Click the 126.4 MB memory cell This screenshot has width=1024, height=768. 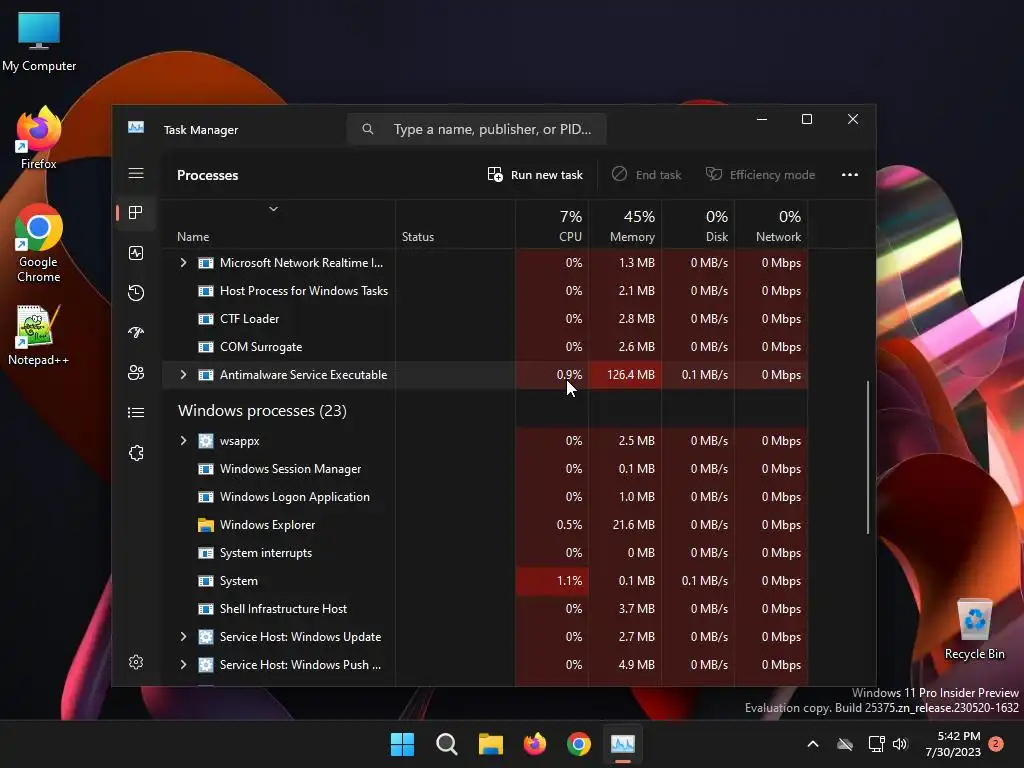625,375
